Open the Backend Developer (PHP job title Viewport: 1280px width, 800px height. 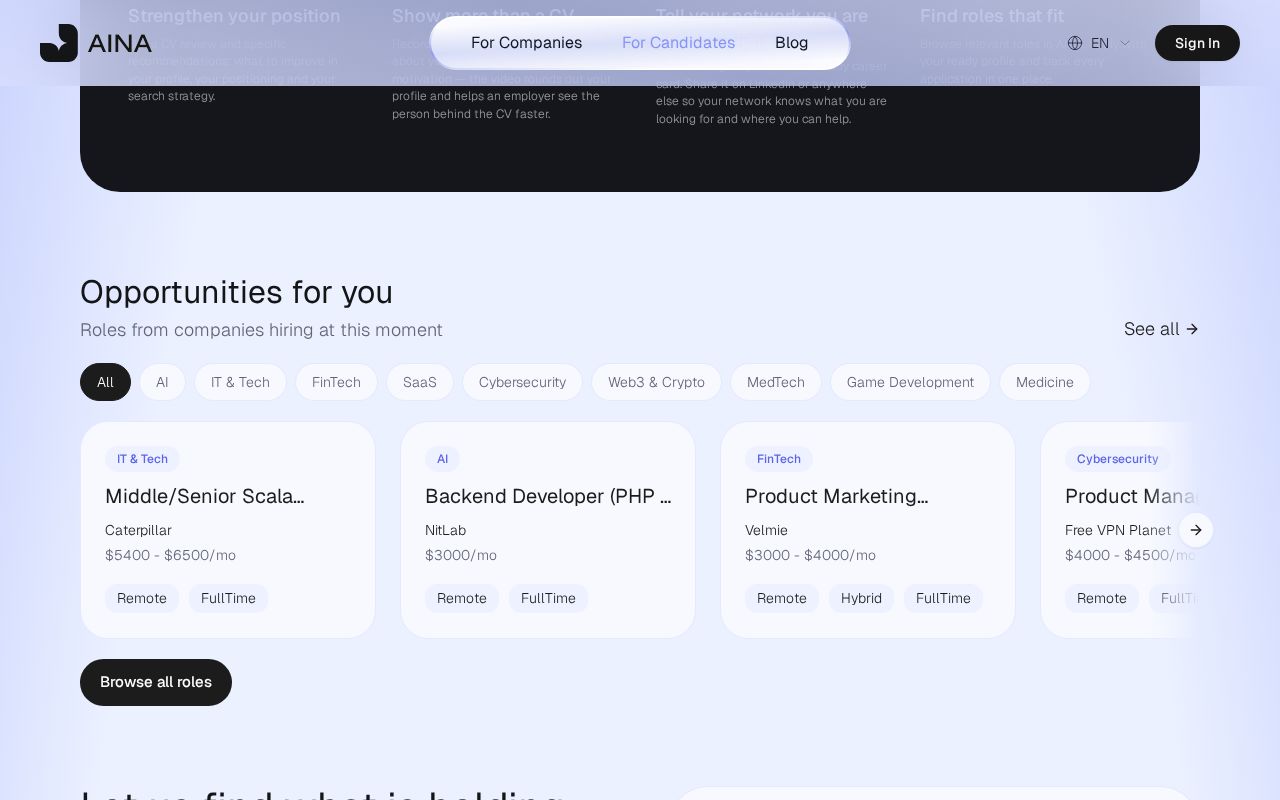[x=548, y=496]
